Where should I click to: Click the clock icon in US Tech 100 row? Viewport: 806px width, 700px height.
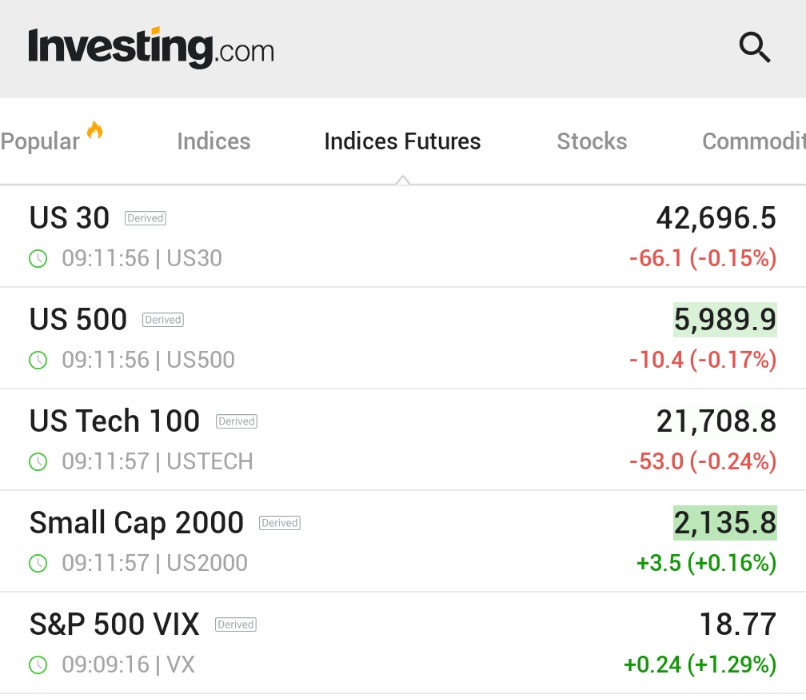point(38,462)
